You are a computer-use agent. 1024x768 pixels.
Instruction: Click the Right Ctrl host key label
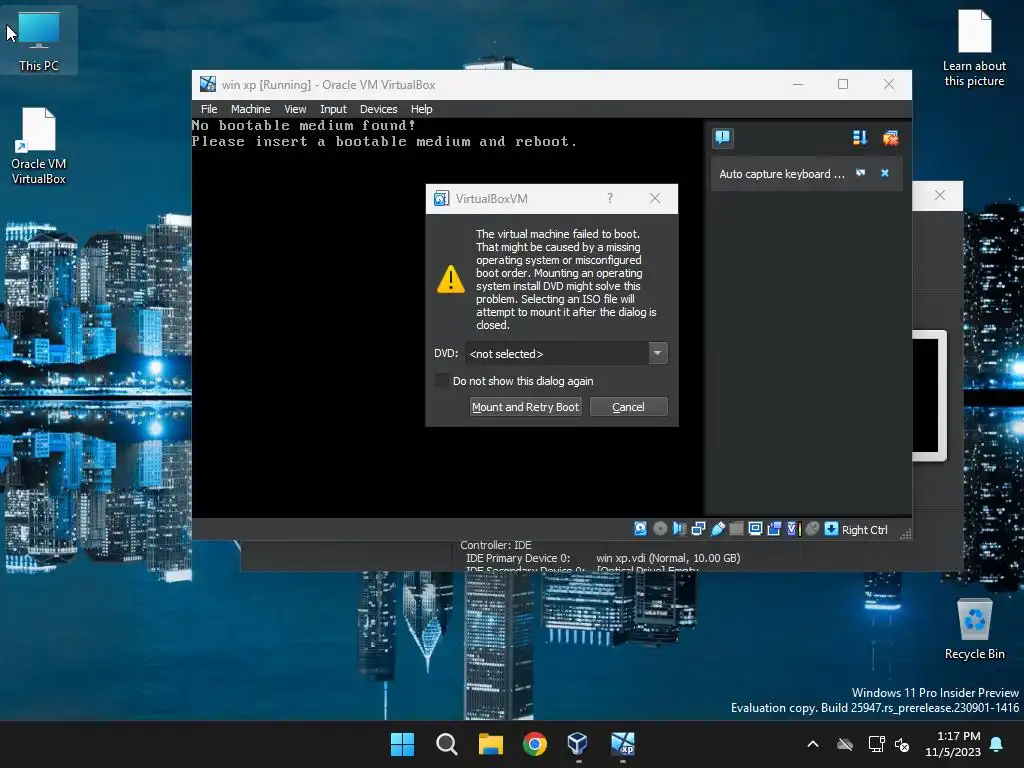pos(864,530)
